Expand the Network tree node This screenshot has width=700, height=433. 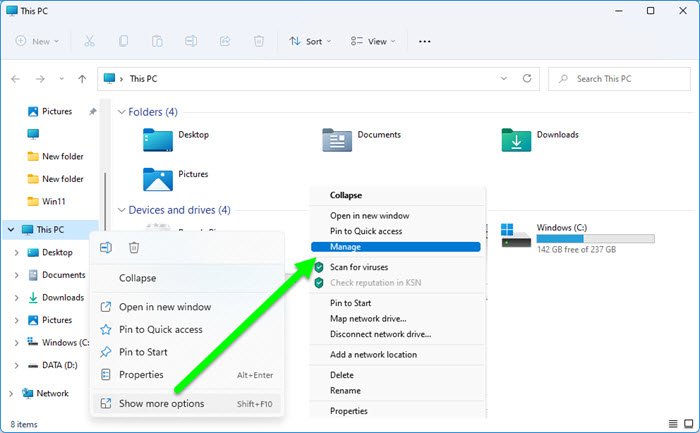(11, 394)
